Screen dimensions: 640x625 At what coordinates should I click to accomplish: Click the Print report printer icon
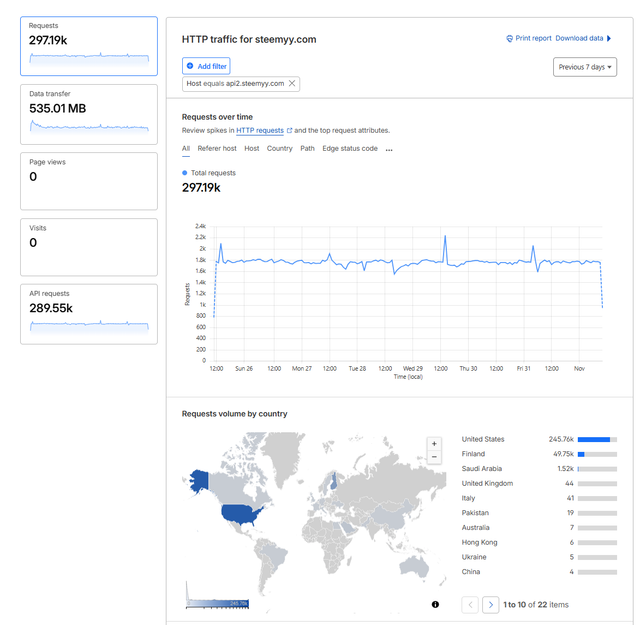click(x=510, y=39)
